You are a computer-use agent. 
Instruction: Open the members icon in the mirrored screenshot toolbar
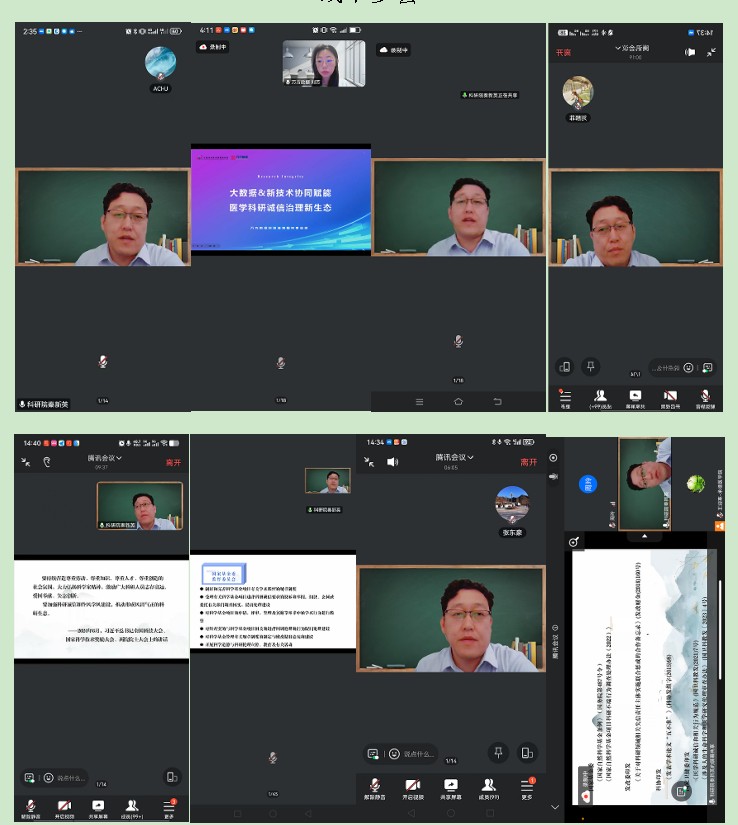tap(600, 399)
